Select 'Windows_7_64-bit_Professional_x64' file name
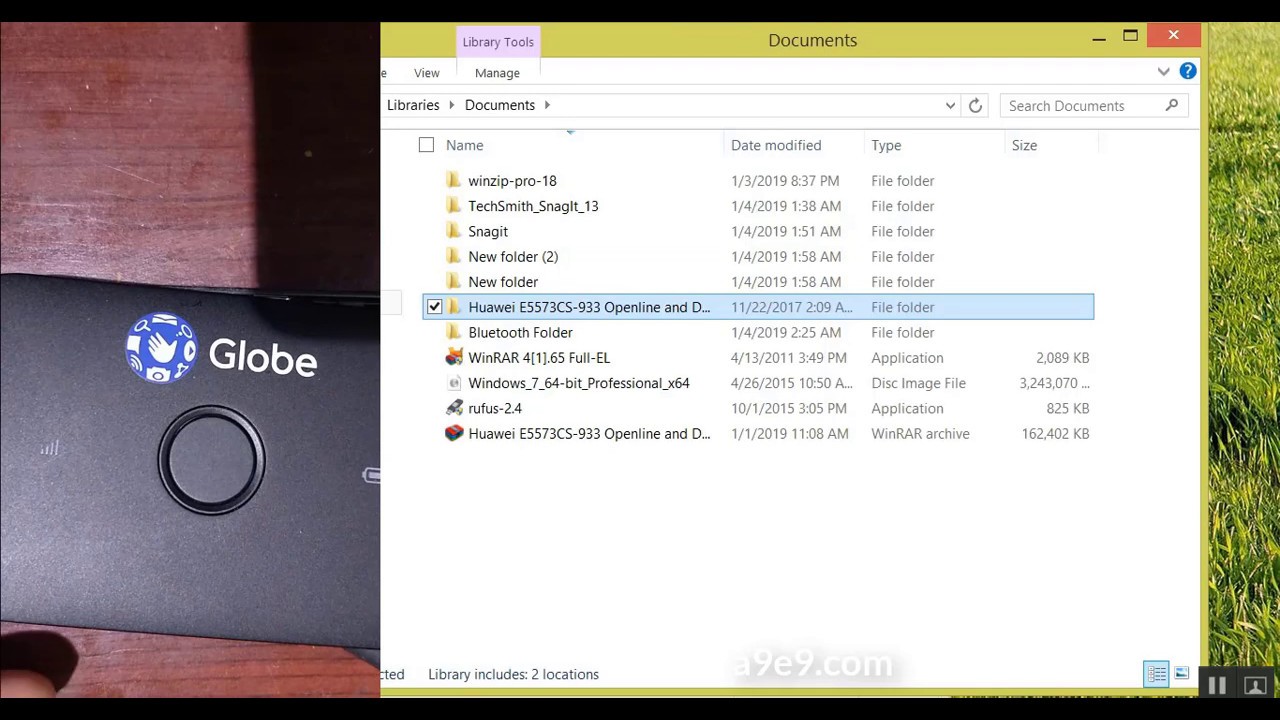The image size is (1280, 720). tap(579, 383)
